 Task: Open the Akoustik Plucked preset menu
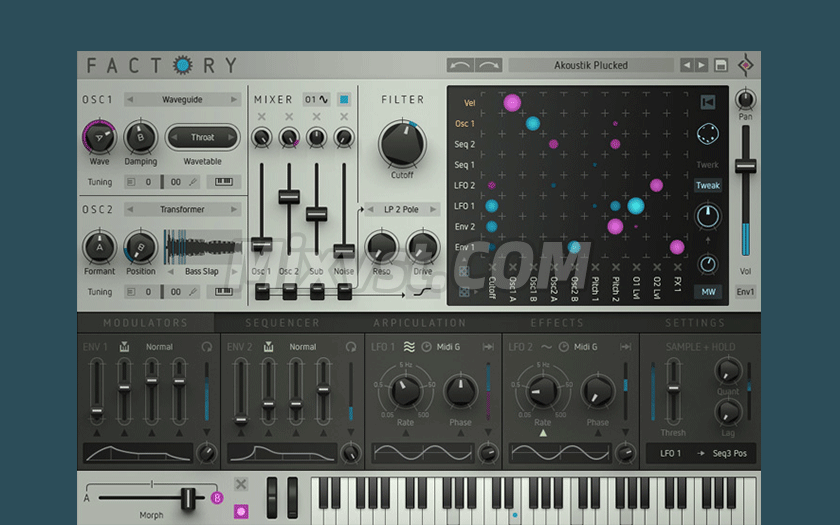590,66
